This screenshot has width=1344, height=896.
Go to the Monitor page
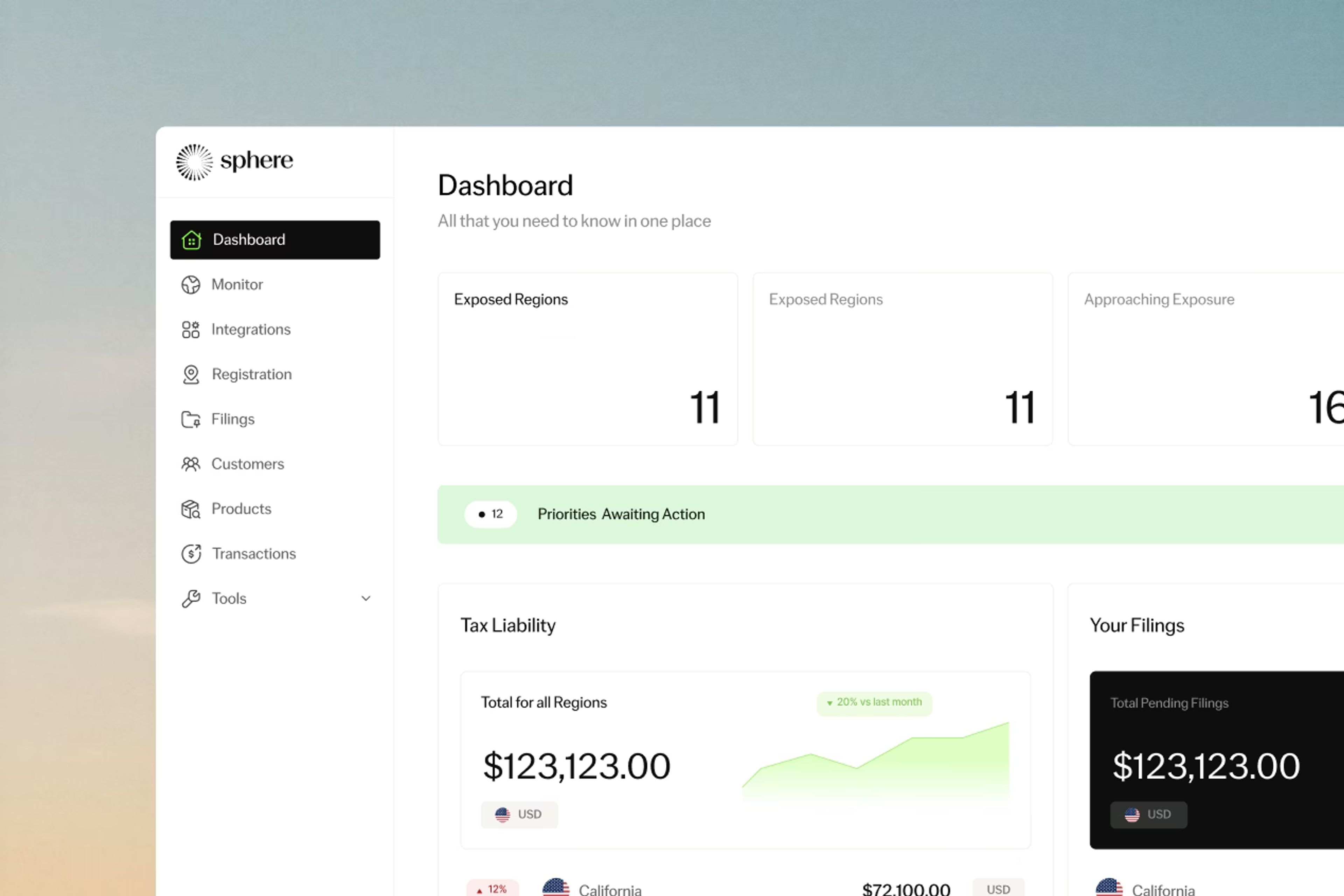point(237,285)
